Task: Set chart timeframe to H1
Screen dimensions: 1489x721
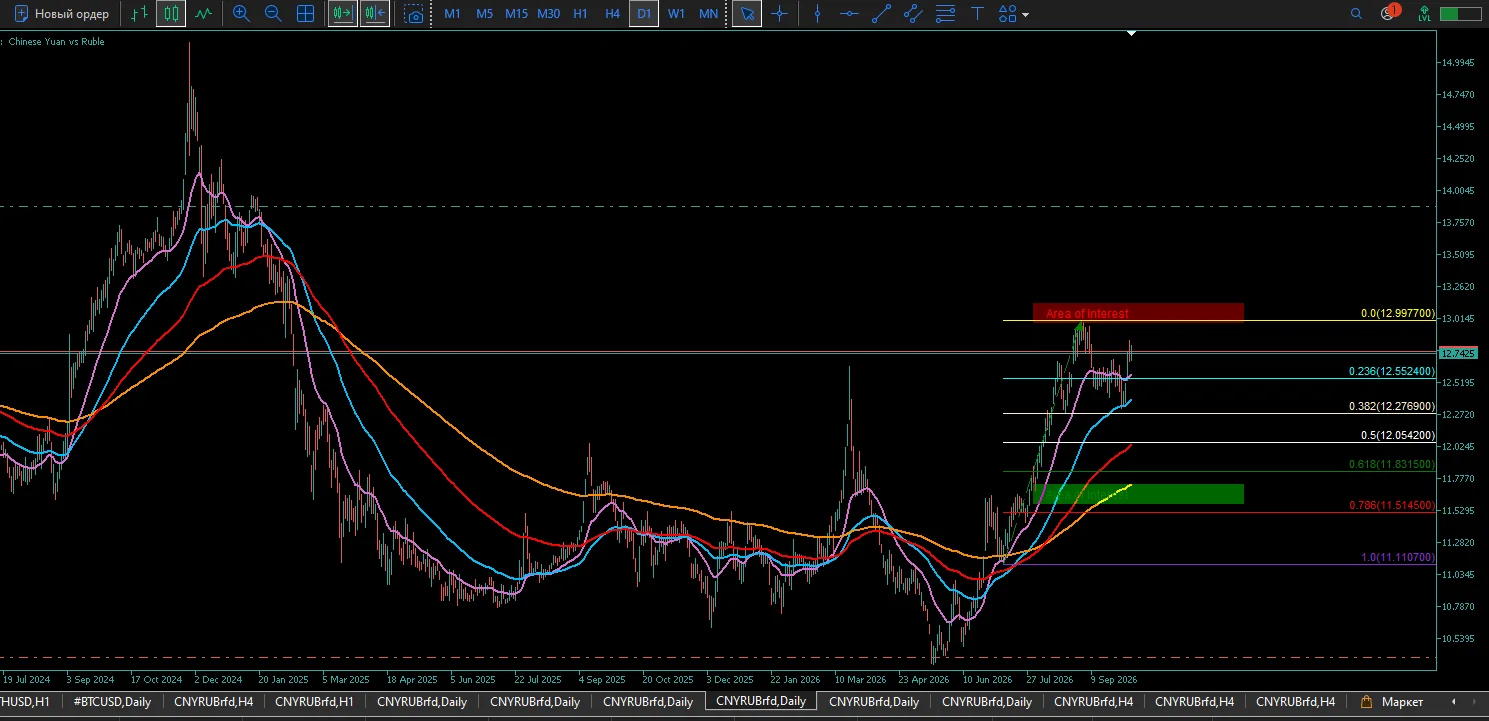Action: tap(580, 14)
